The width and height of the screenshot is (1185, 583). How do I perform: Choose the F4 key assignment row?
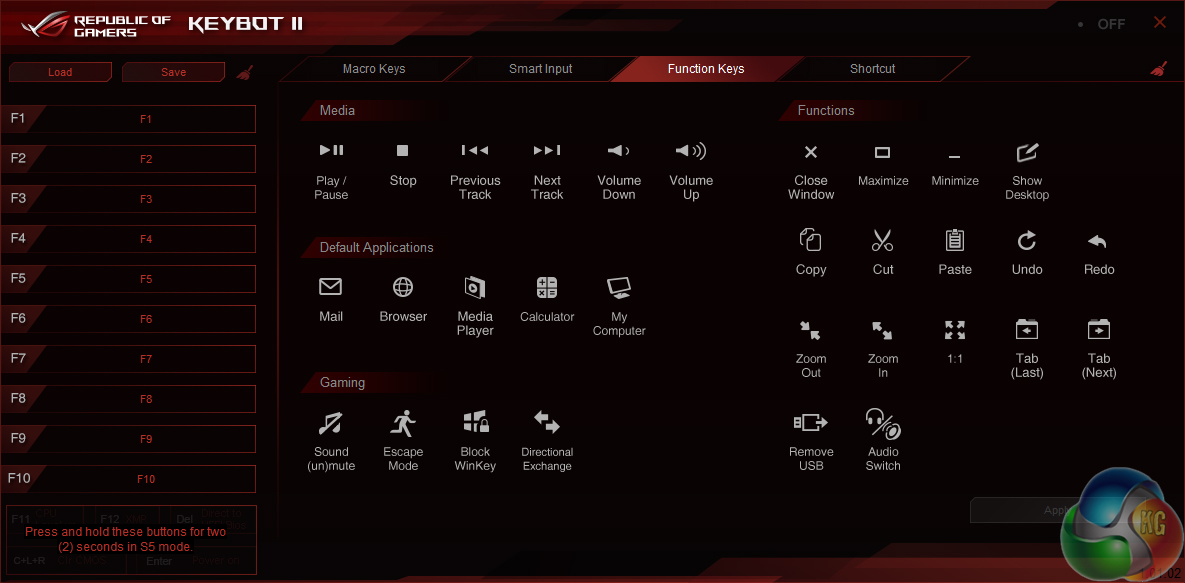(x=128, y=239)
